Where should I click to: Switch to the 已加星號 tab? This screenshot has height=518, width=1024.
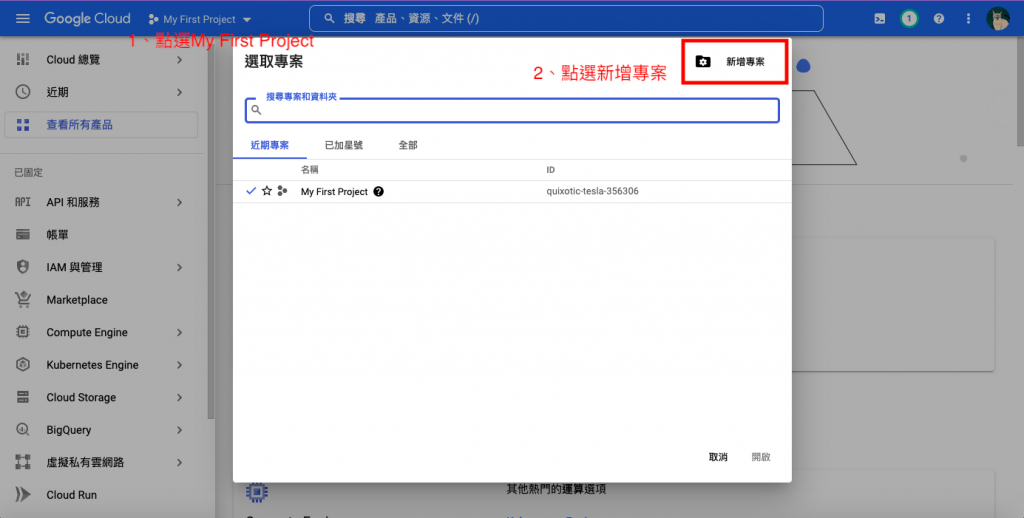[344, 145]
